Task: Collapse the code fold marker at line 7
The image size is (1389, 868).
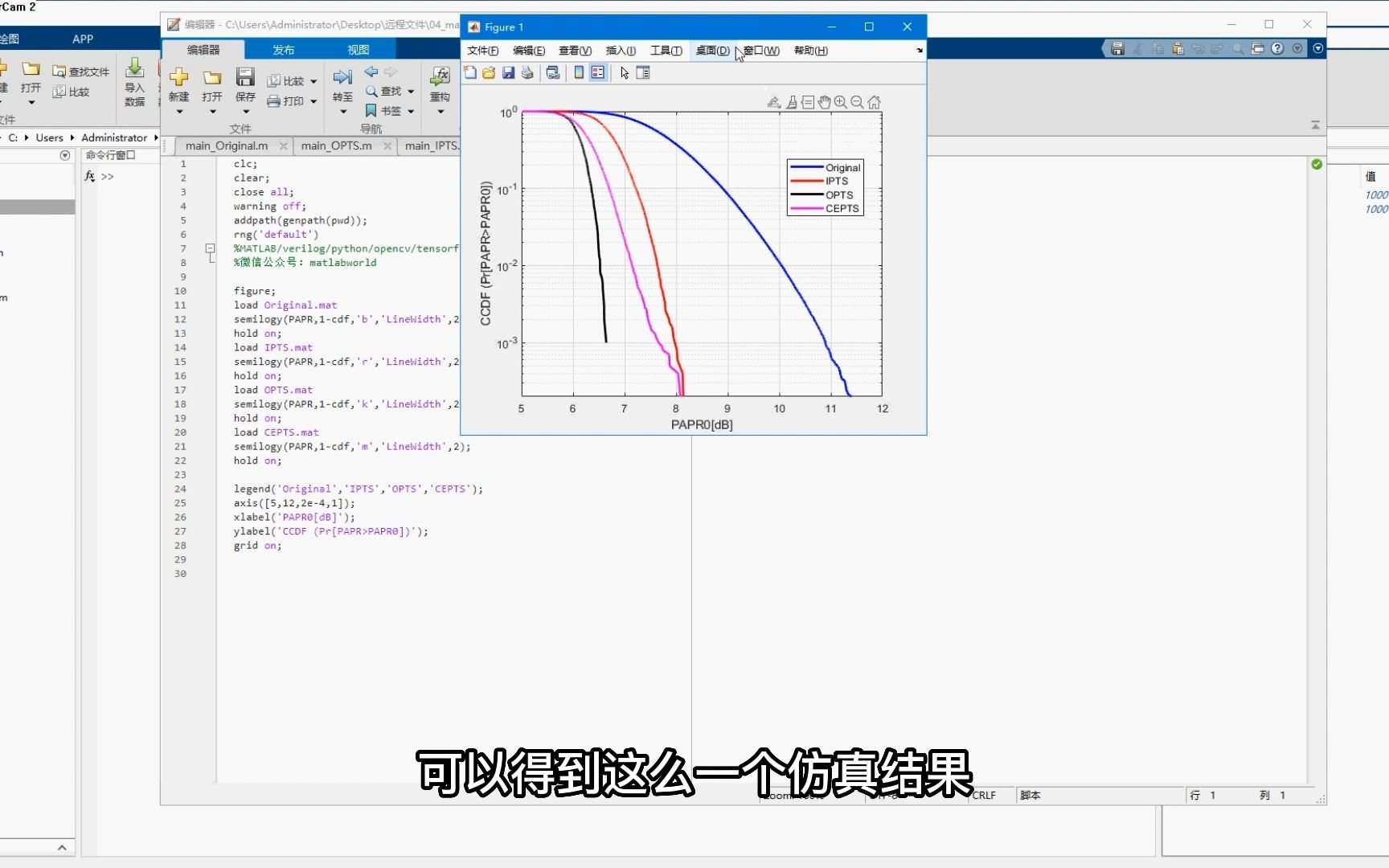Action: 210,248
